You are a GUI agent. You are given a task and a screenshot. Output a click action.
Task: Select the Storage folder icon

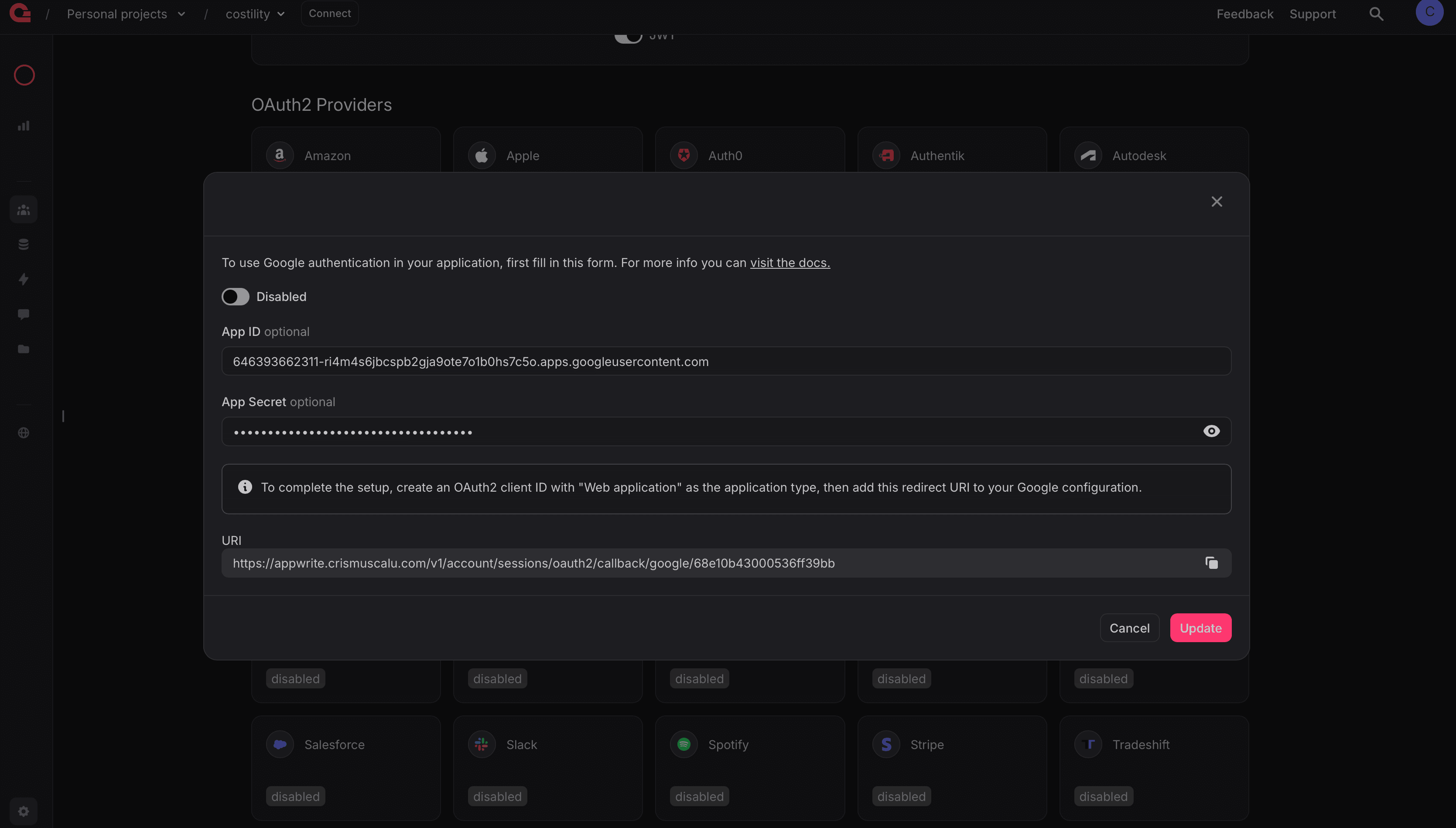point(23,349)
